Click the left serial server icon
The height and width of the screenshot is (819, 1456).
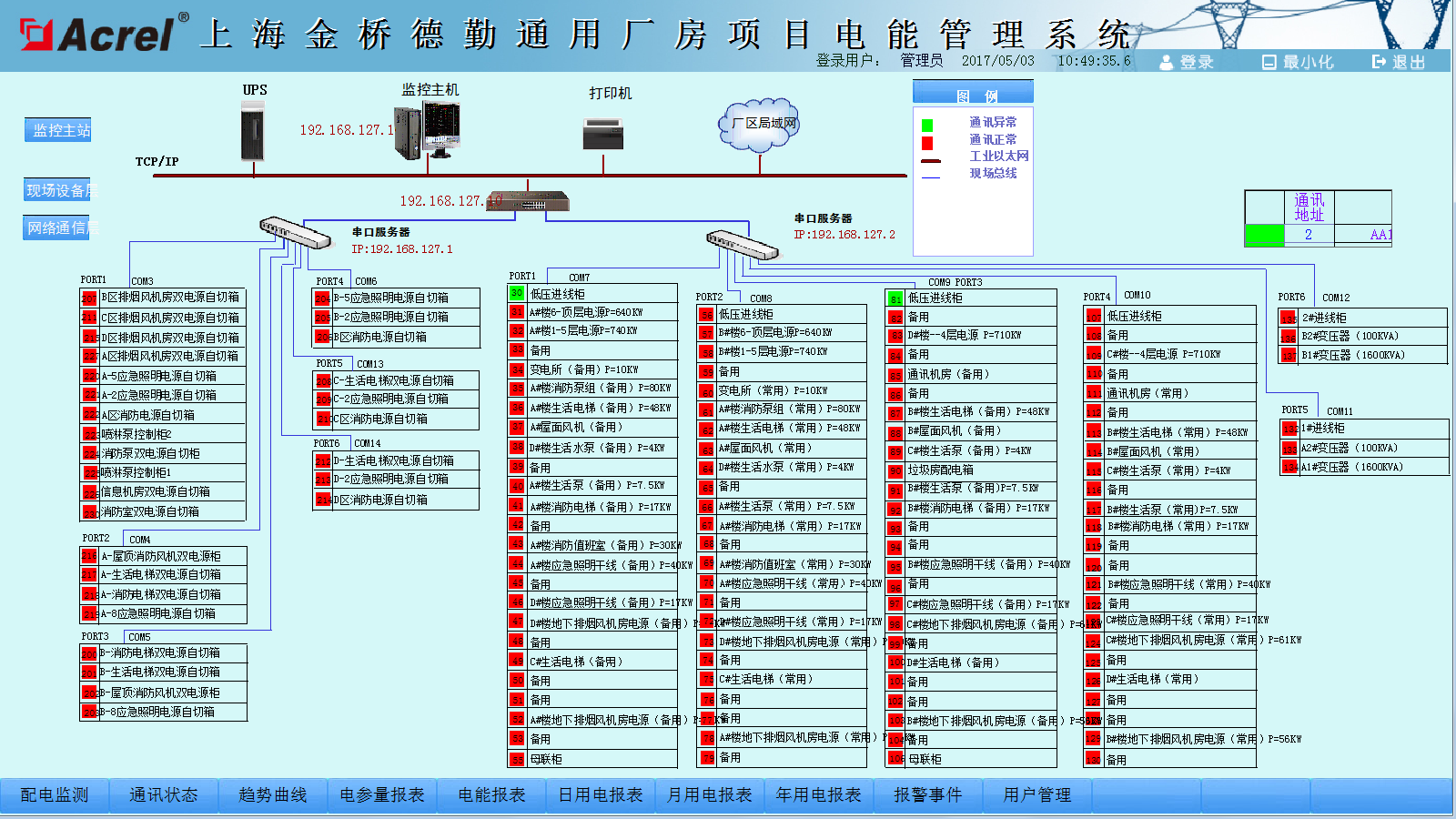point(295,233)
